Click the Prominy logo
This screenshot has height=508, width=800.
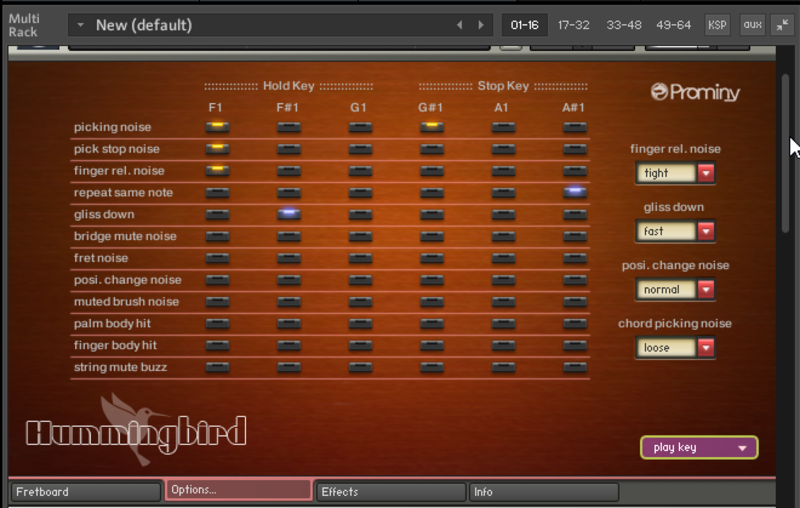tap(695, 92)
